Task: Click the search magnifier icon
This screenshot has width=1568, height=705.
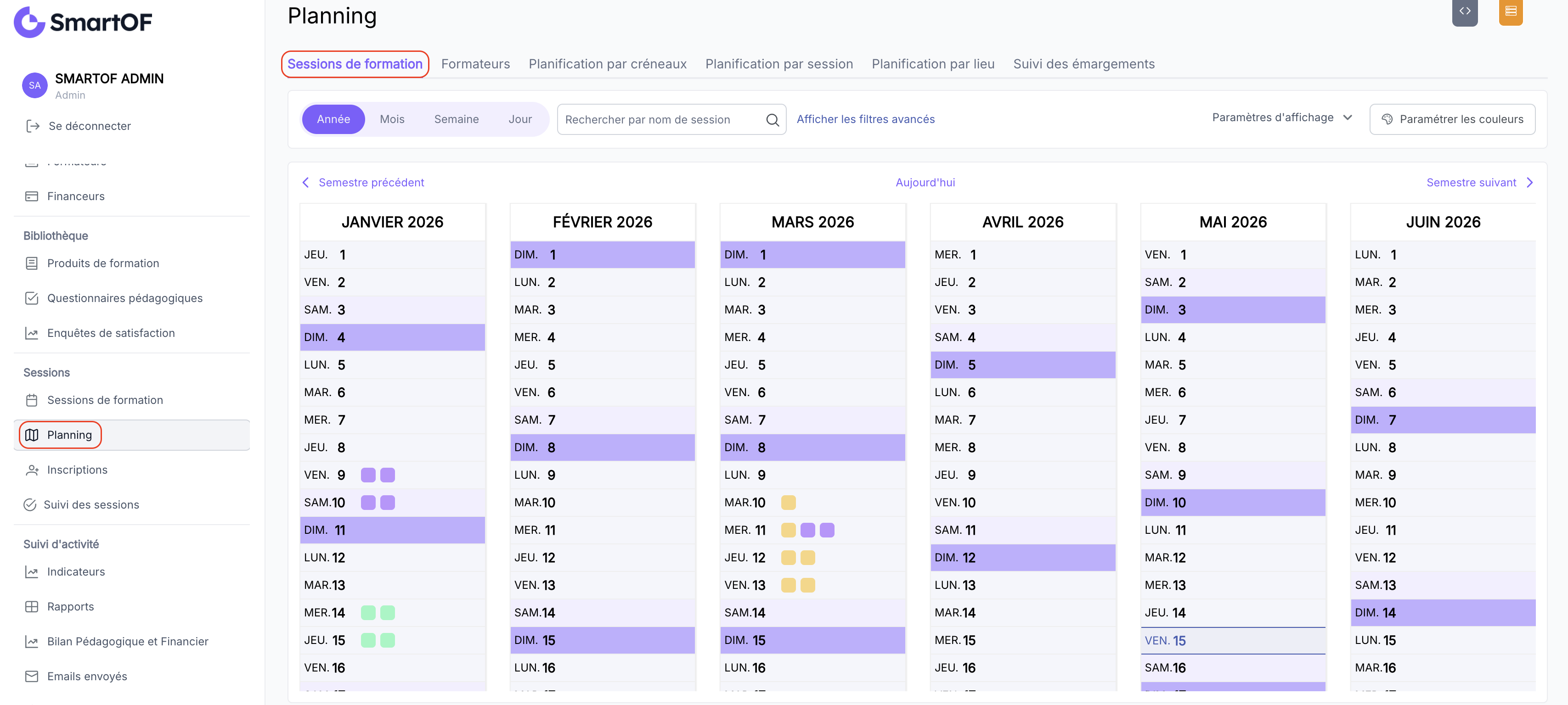Action: click(x=773, y=120)
